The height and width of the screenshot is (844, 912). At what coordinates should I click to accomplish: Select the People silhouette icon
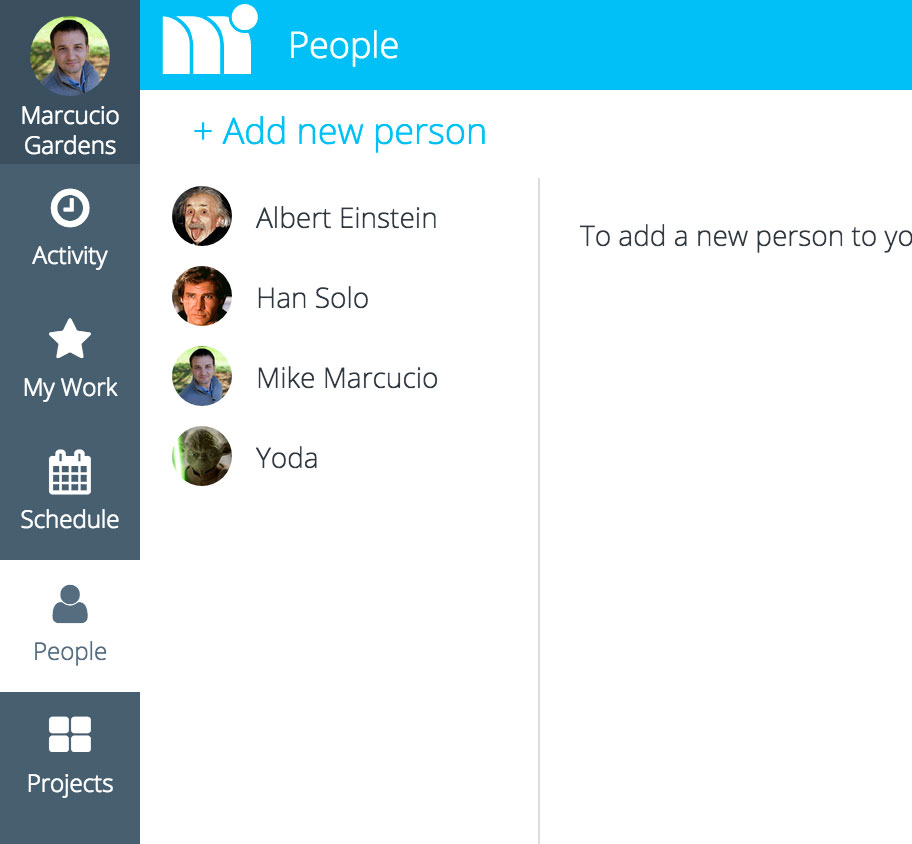click(70, 604)
